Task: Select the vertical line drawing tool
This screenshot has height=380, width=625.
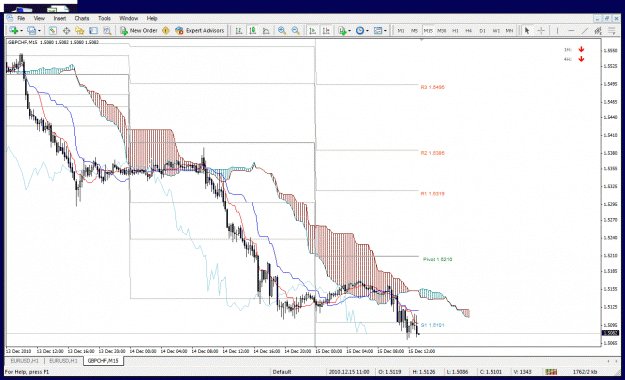Action: point(557,30)
